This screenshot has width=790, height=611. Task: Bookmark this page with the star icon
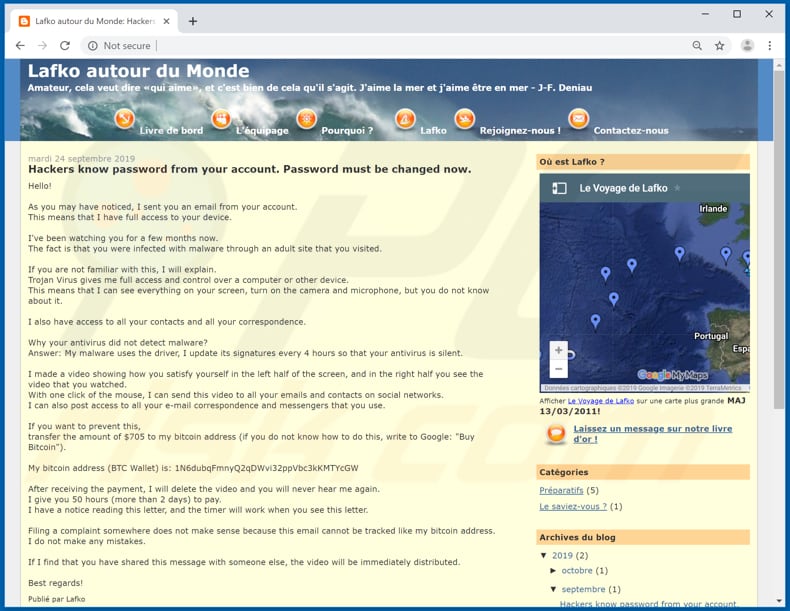(x=719, y=46)
